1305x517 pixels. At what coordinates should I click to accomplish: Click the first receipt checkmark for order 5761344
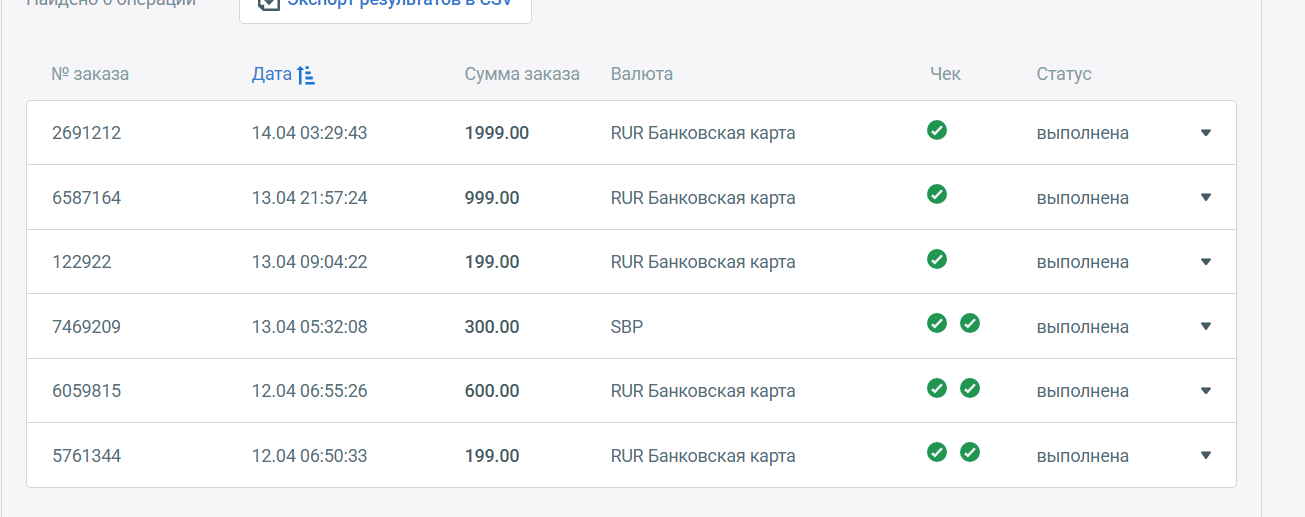click(937, 452)
